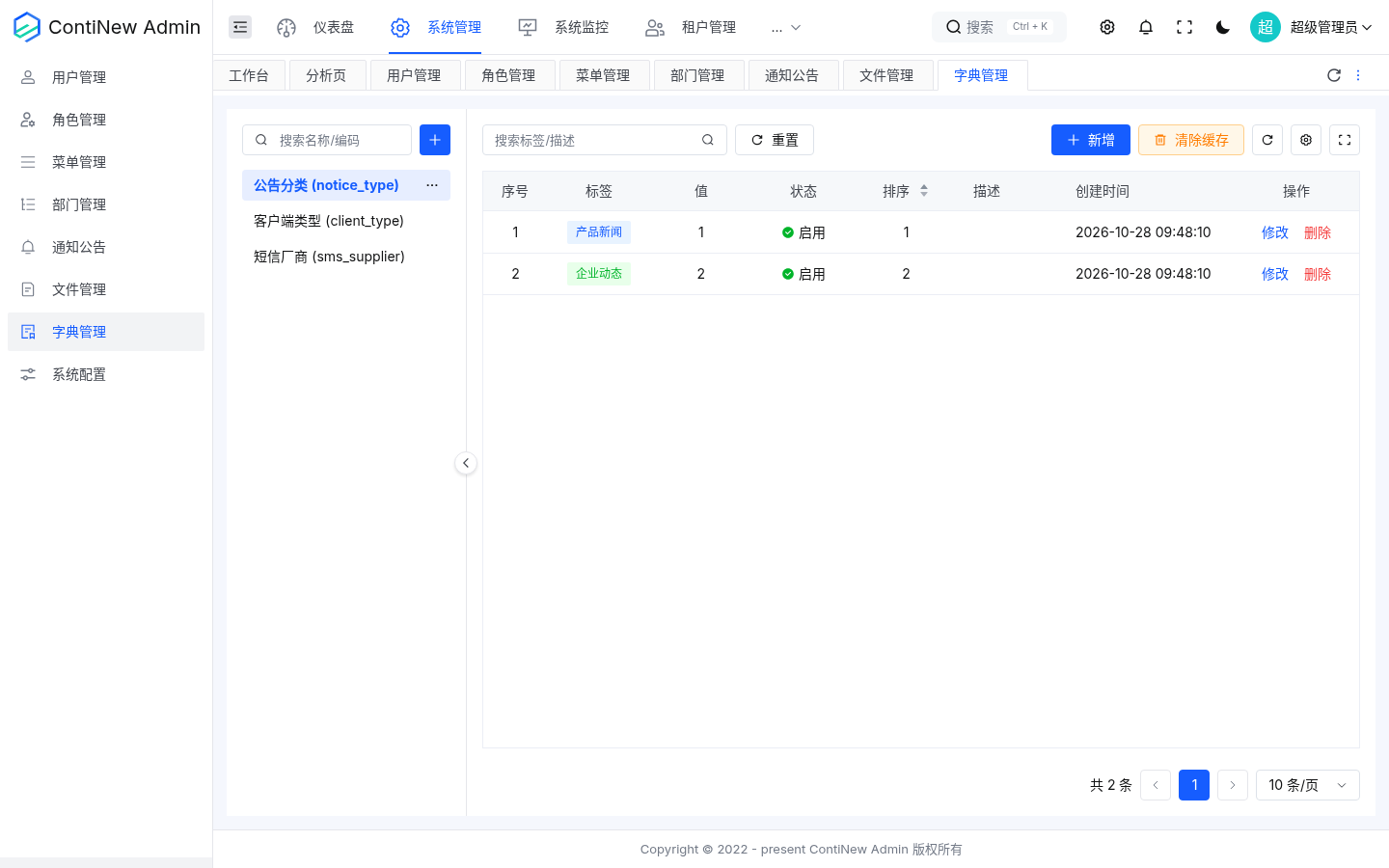Expand the more menus ellipsis dropdown
This screenshot has width=1389, height=868.
tap(786, 27)
